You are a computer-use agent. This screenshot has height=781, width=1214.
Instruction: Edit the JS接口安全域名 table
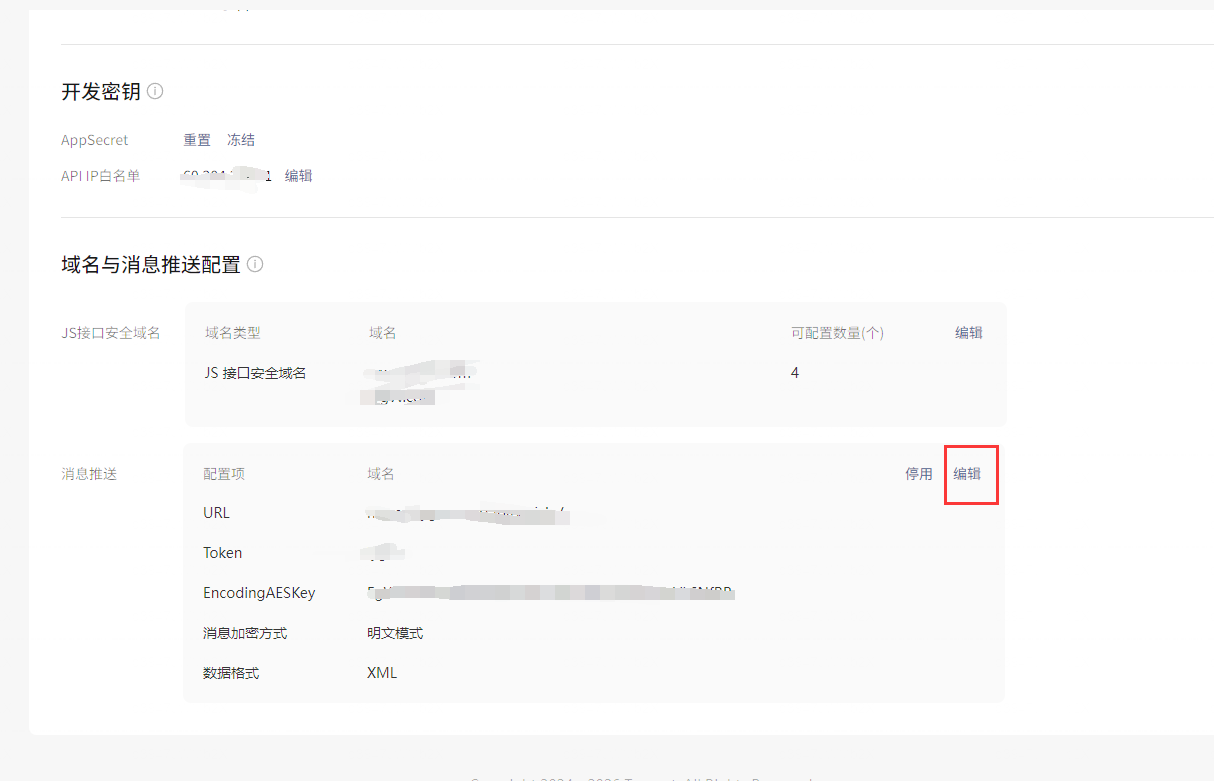pos(969,333)
